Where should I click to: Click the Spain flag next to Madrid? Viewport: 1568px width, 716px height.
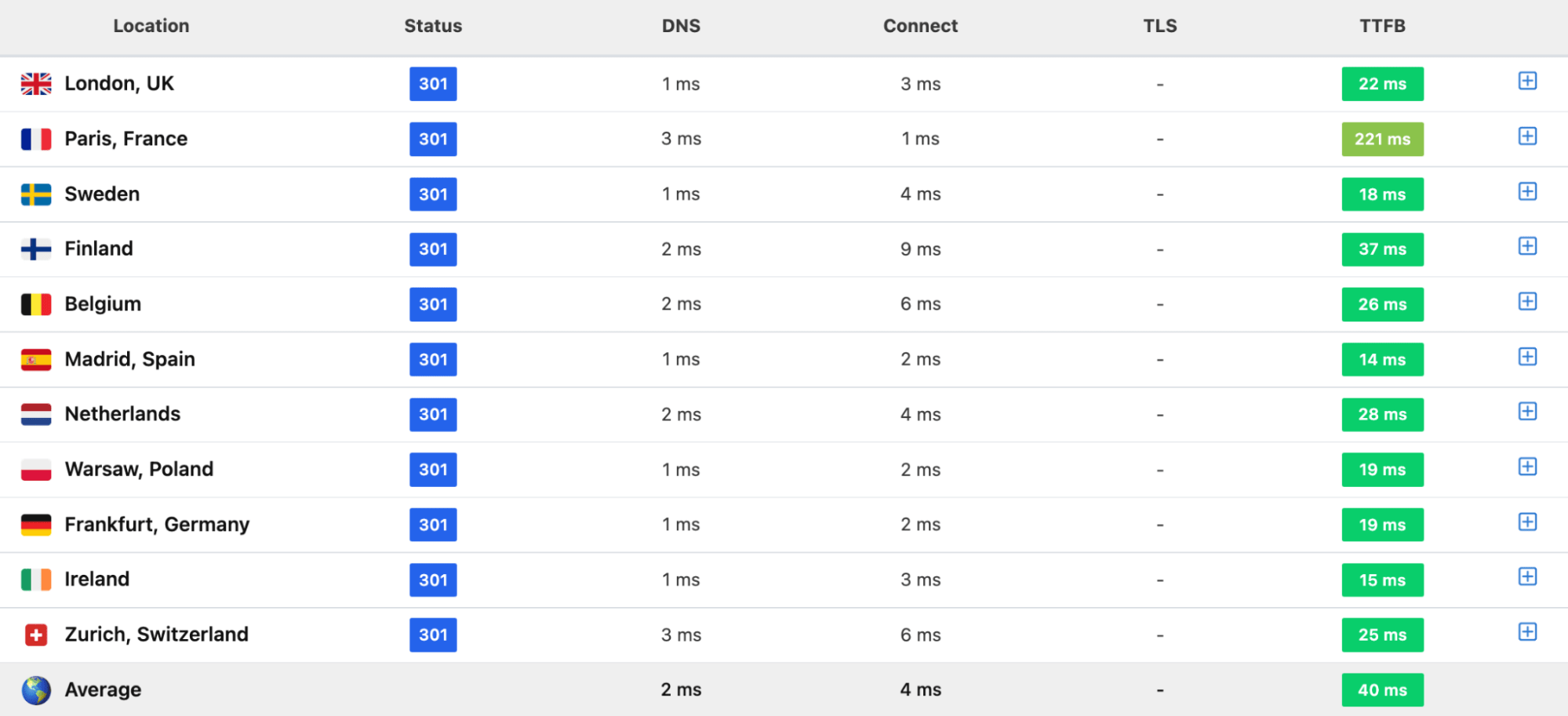tap(36, 359)
